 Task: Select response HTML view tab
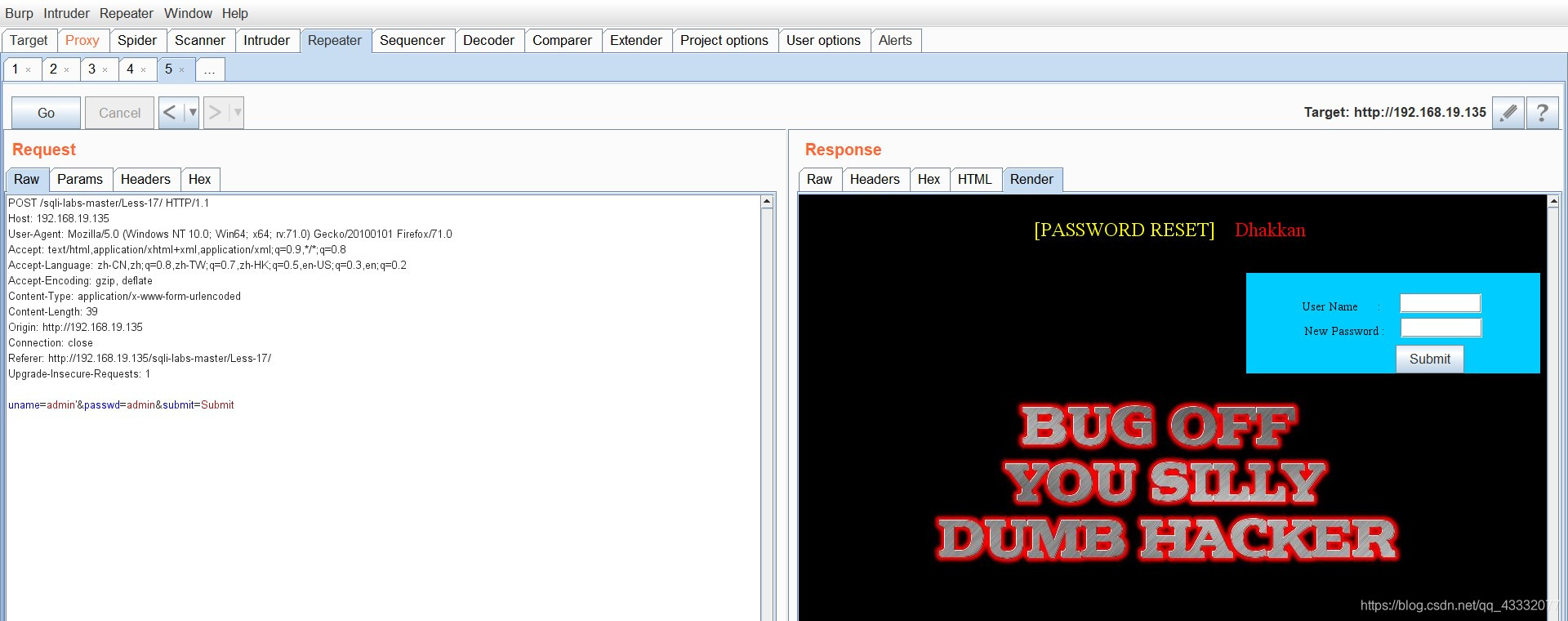tap(975, 180)
